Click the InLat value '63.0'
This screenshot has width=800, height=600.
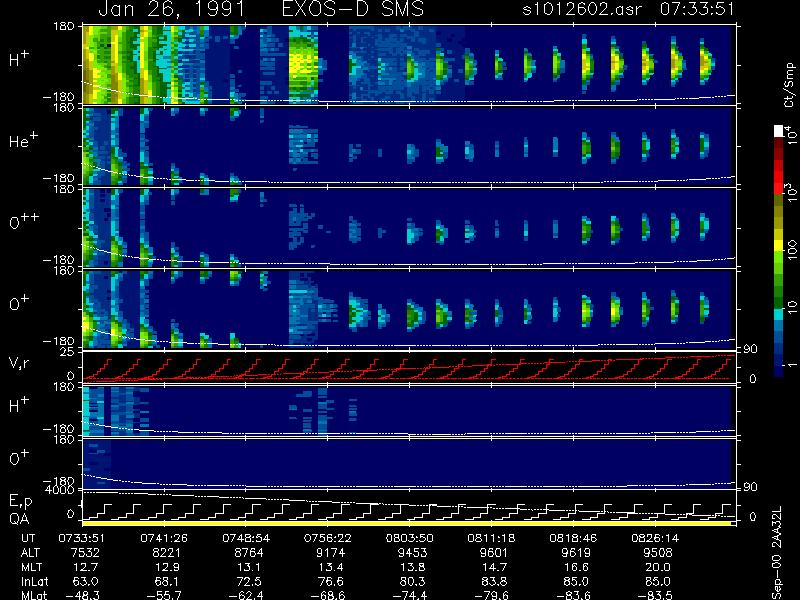(x=85, y=581)
